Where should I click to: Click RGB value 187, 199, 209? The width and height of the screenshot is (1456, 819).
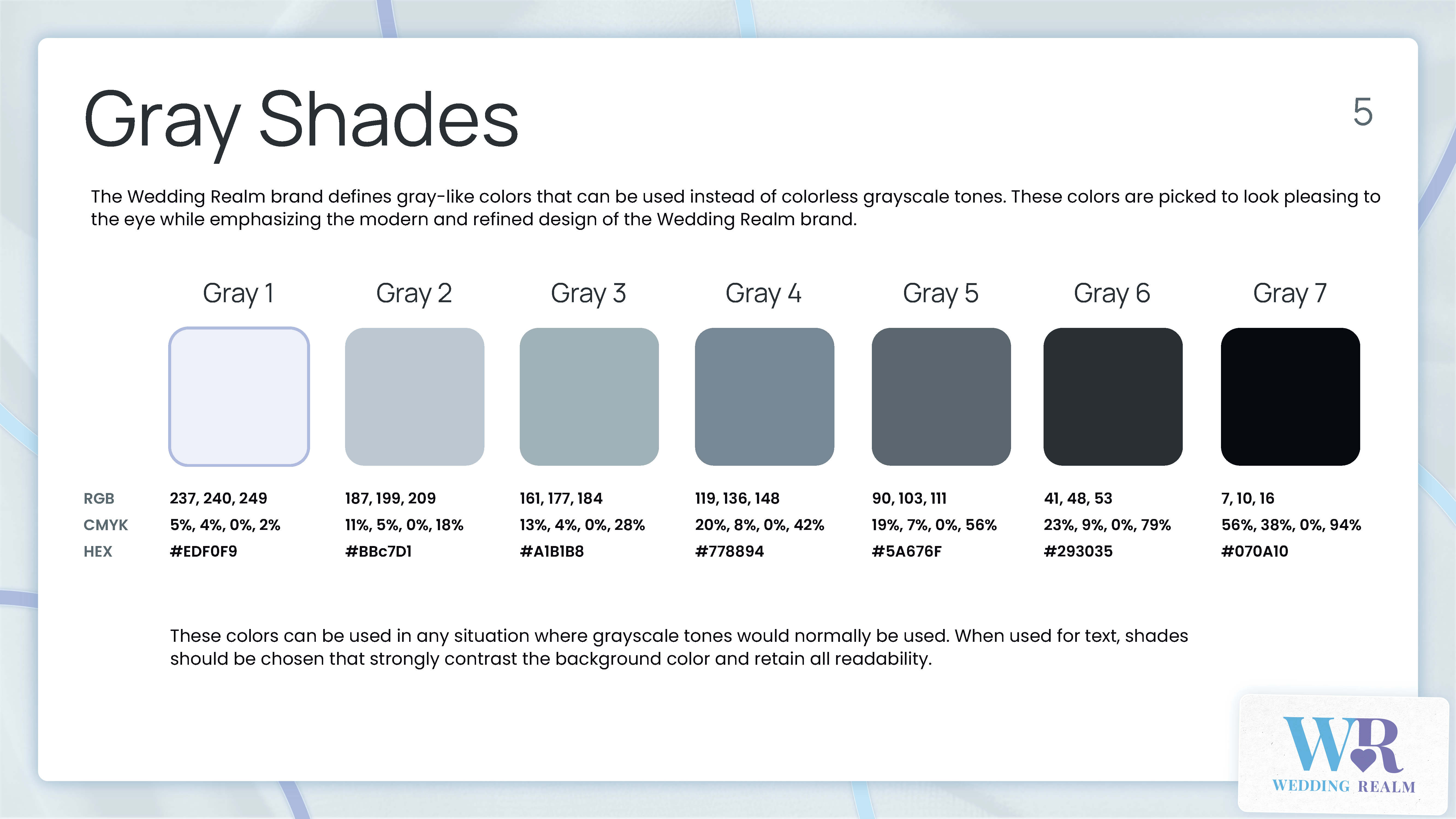(390, 498)
